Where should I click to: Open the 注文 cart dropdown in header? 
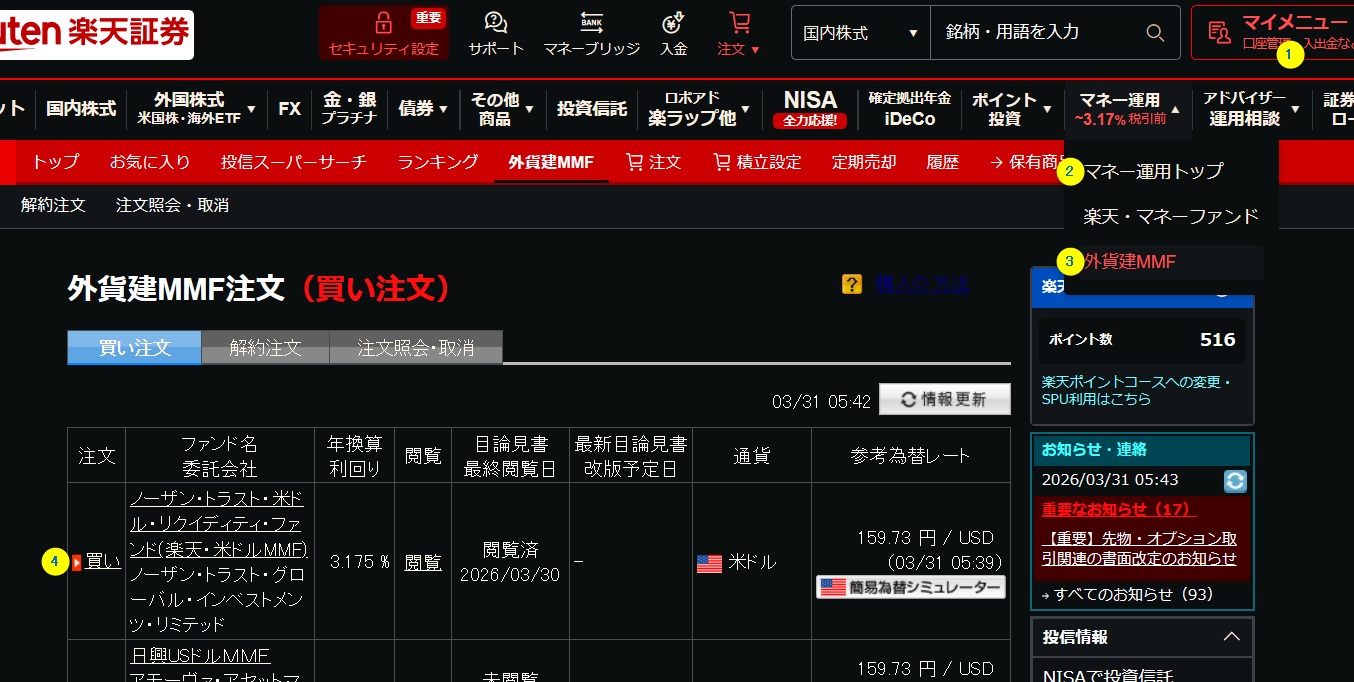point(739,33)
